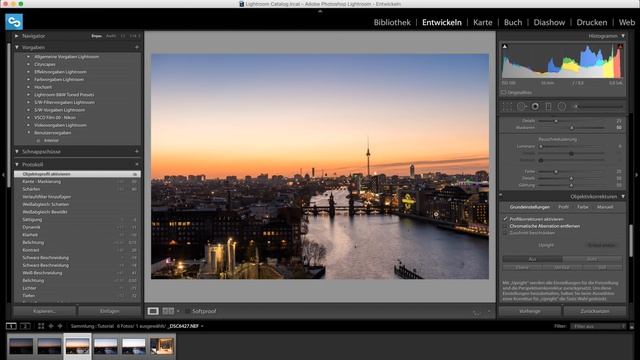Collapse the Protokoll panel
640x360 pixels.
(x=17, y=164)
